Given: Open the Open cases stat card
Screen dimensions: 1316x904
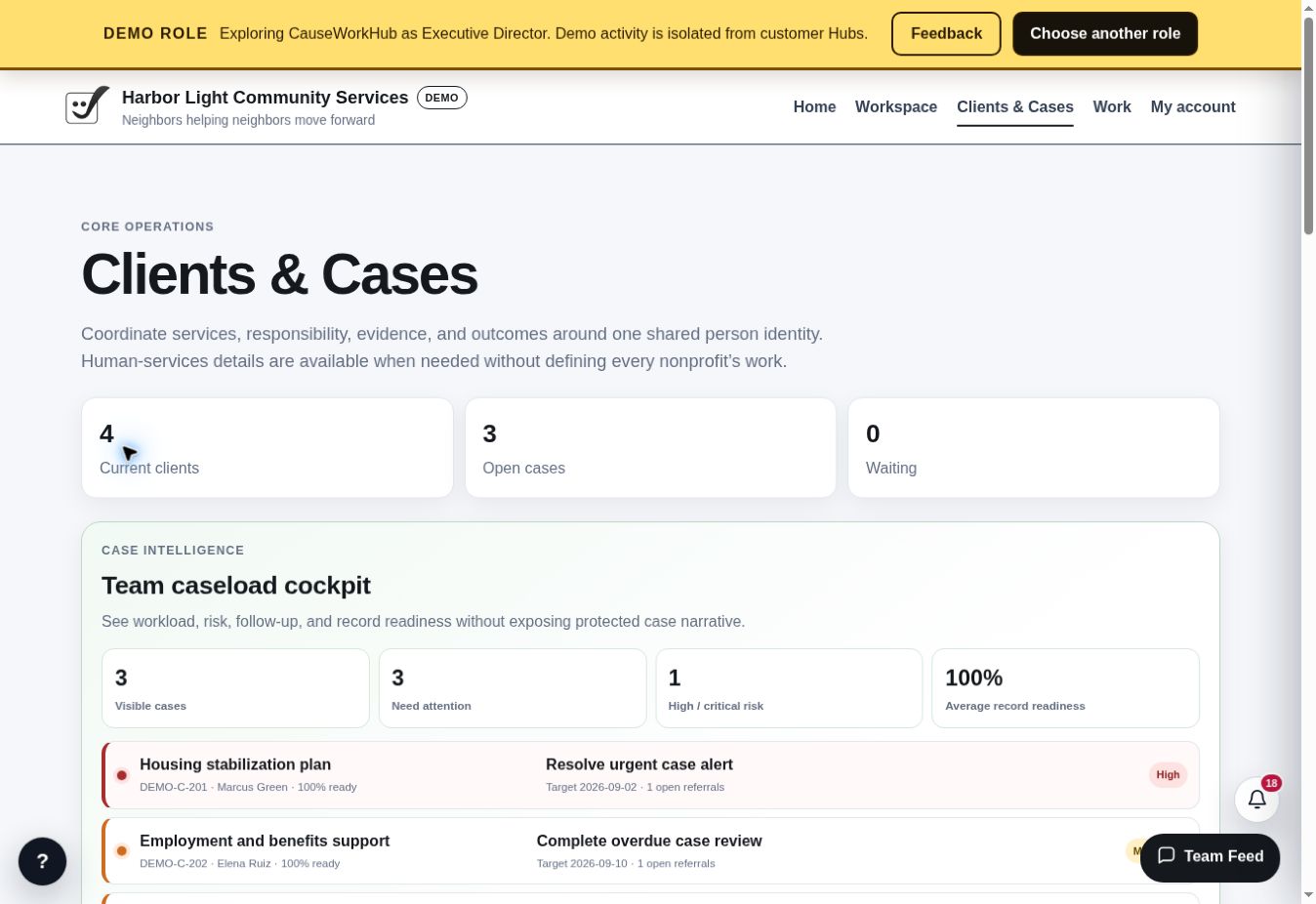Looking at the screenshot, I should coord(650,448).
